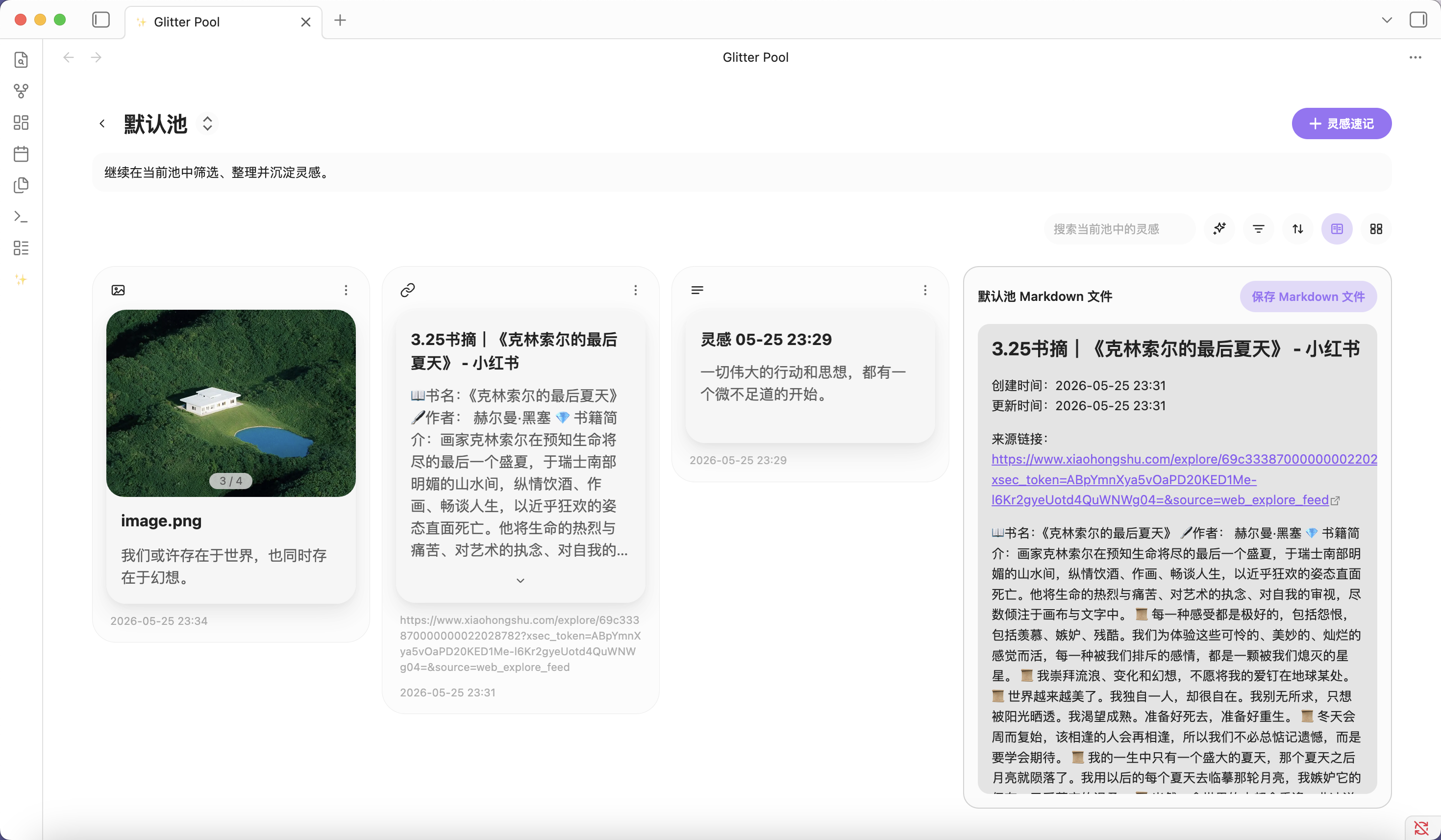
Task: Click the link type icon on card
Action: click(408, 291)
